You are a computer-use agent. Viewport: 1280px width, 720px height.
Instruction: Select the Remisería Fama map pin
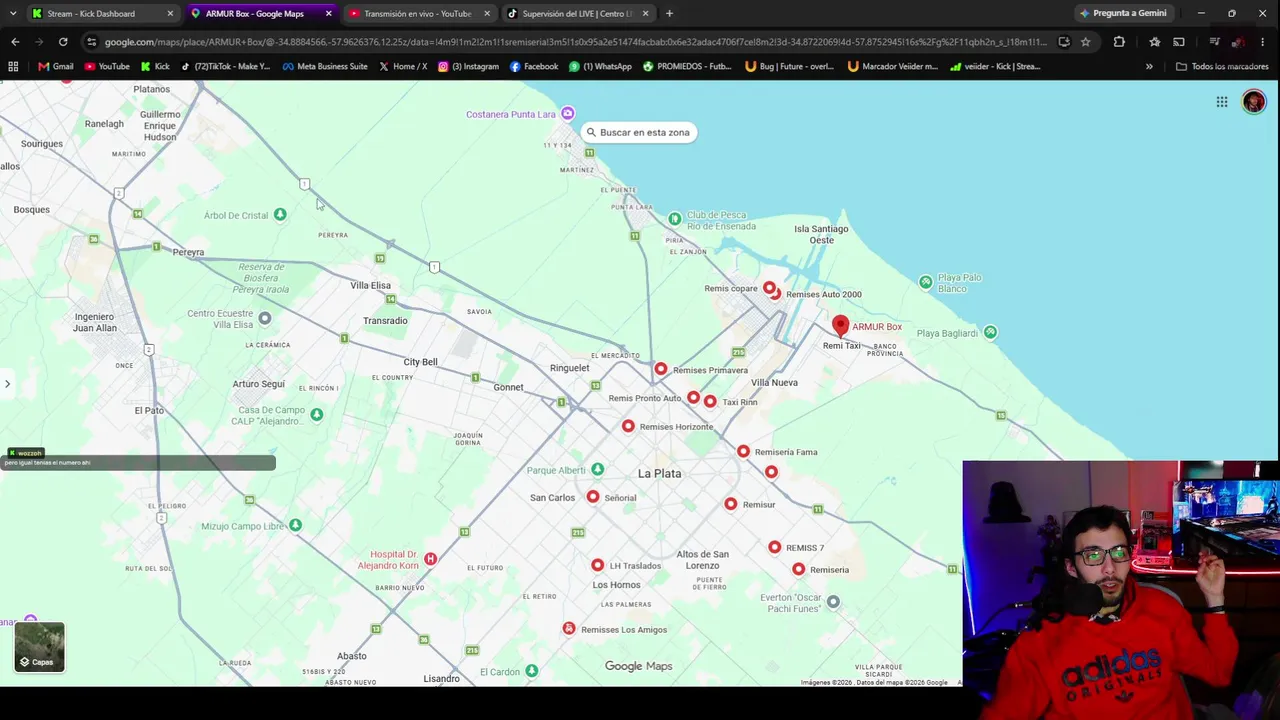coord(743,451)
